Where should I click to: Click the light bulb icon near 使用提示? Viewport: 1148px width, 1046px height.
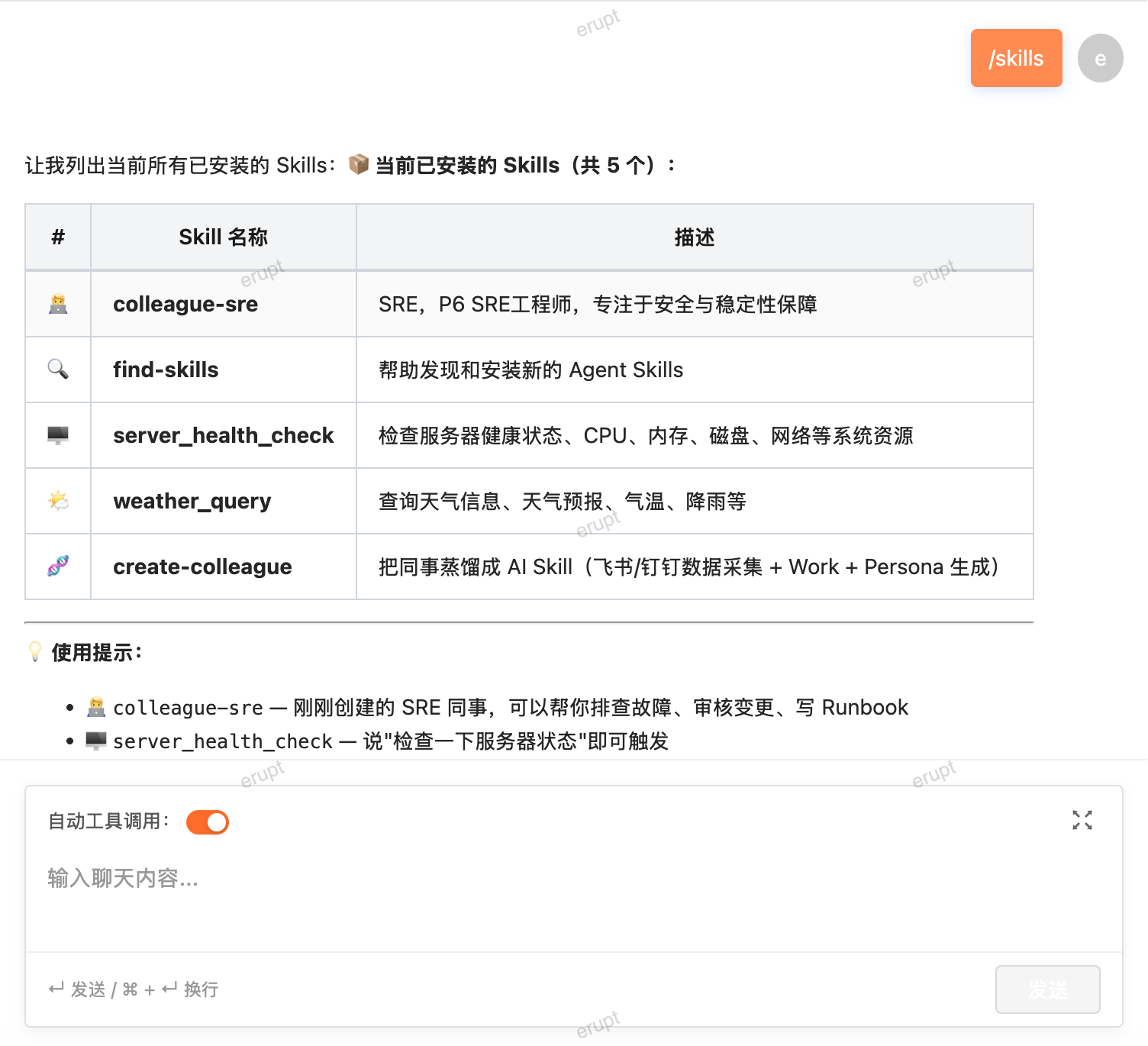35,651
